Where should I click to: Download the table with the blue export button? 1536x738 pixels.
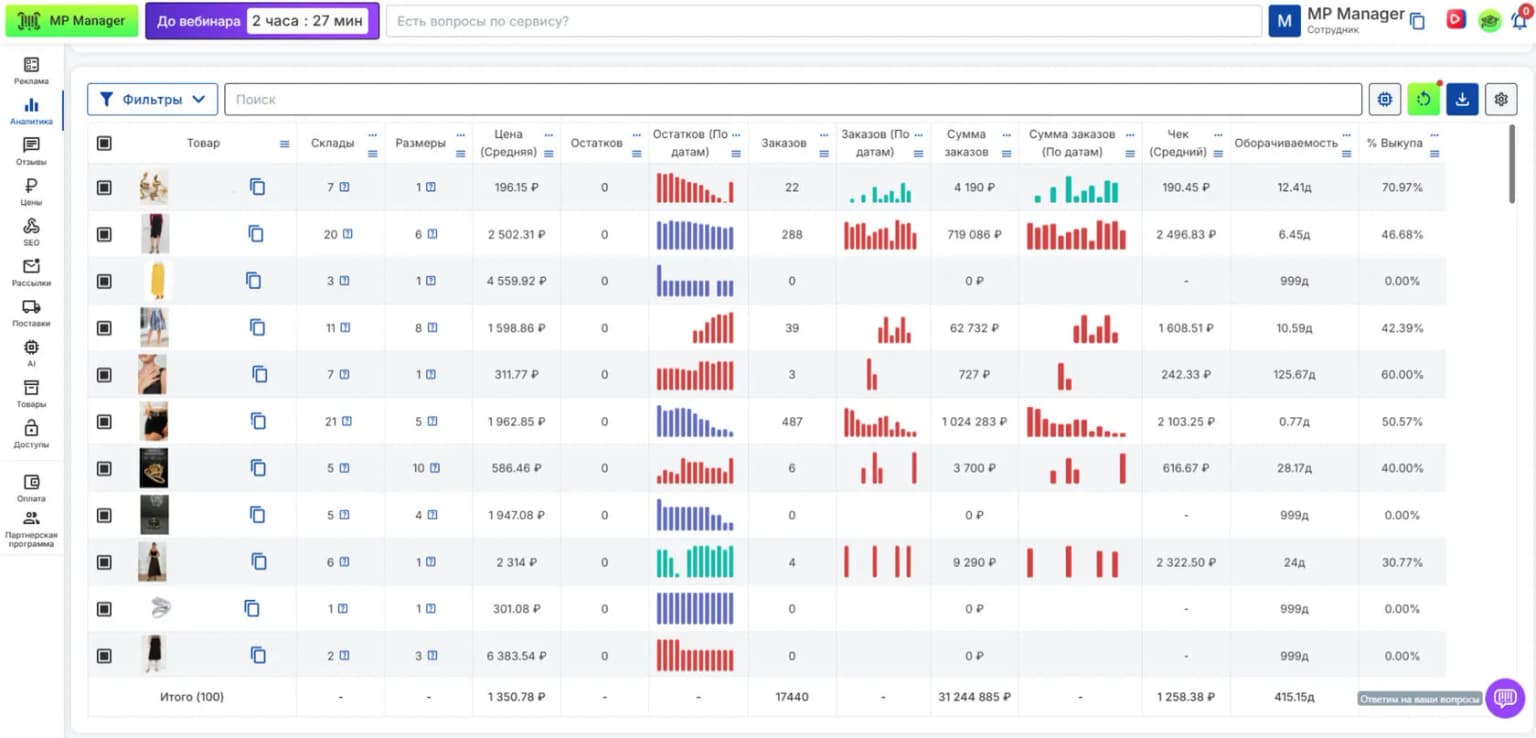[x=1462, y=99]
